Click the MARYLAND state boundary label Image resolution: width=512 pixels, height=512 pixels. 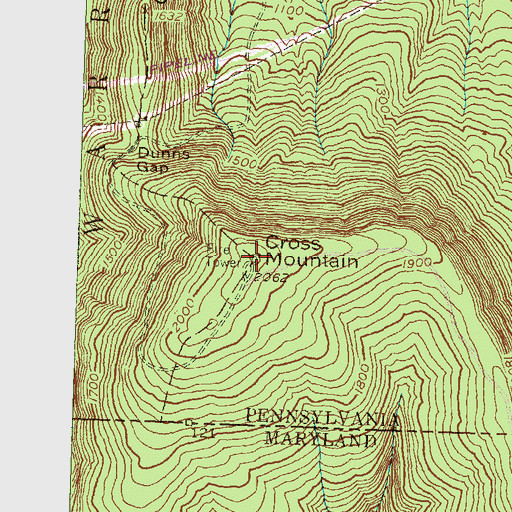point(321,439)
